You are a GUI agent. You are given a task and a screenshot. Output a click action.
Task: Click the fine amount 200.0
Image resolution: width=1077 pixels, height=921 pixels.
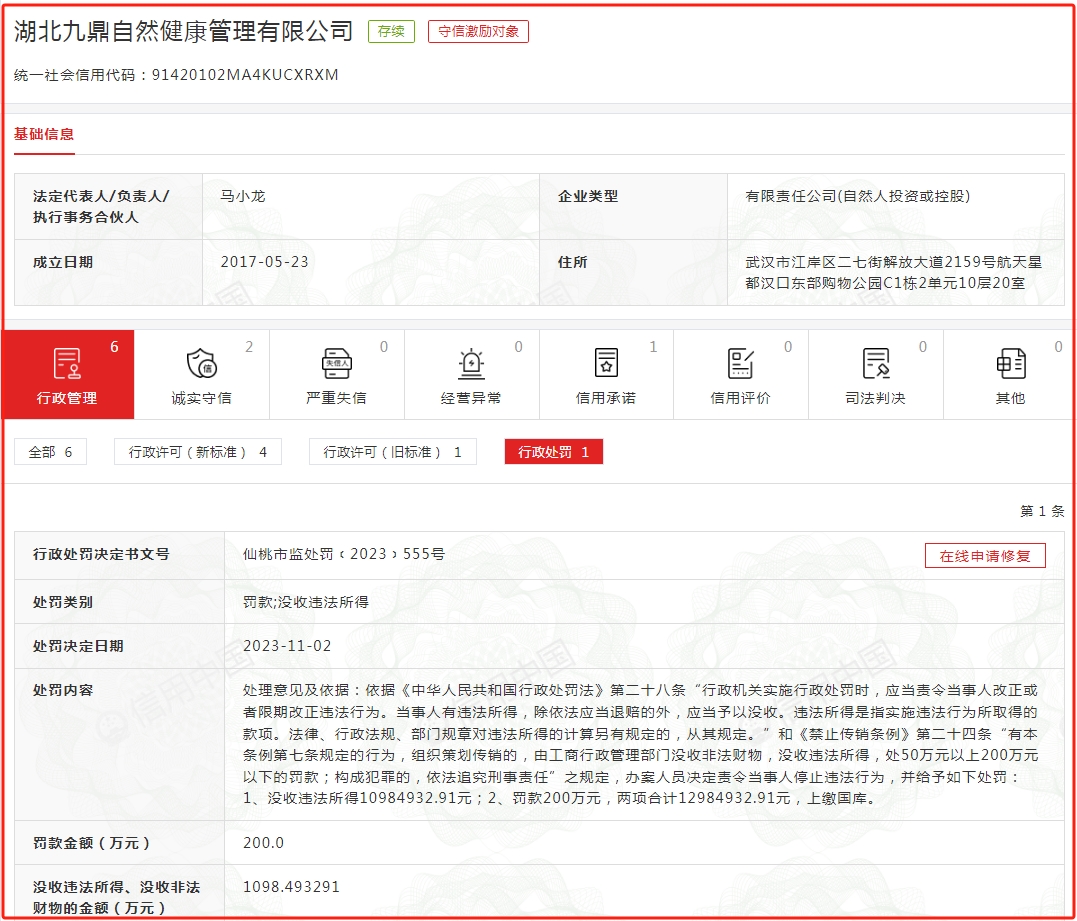tap(263, 843)
